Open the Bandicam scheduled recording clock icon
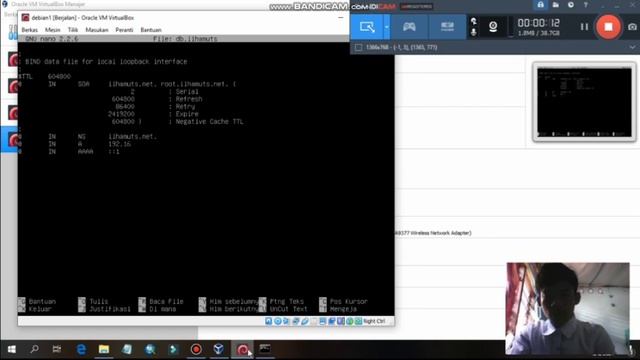The height and width of the screenshot is (360, 640). pos(571,5)
